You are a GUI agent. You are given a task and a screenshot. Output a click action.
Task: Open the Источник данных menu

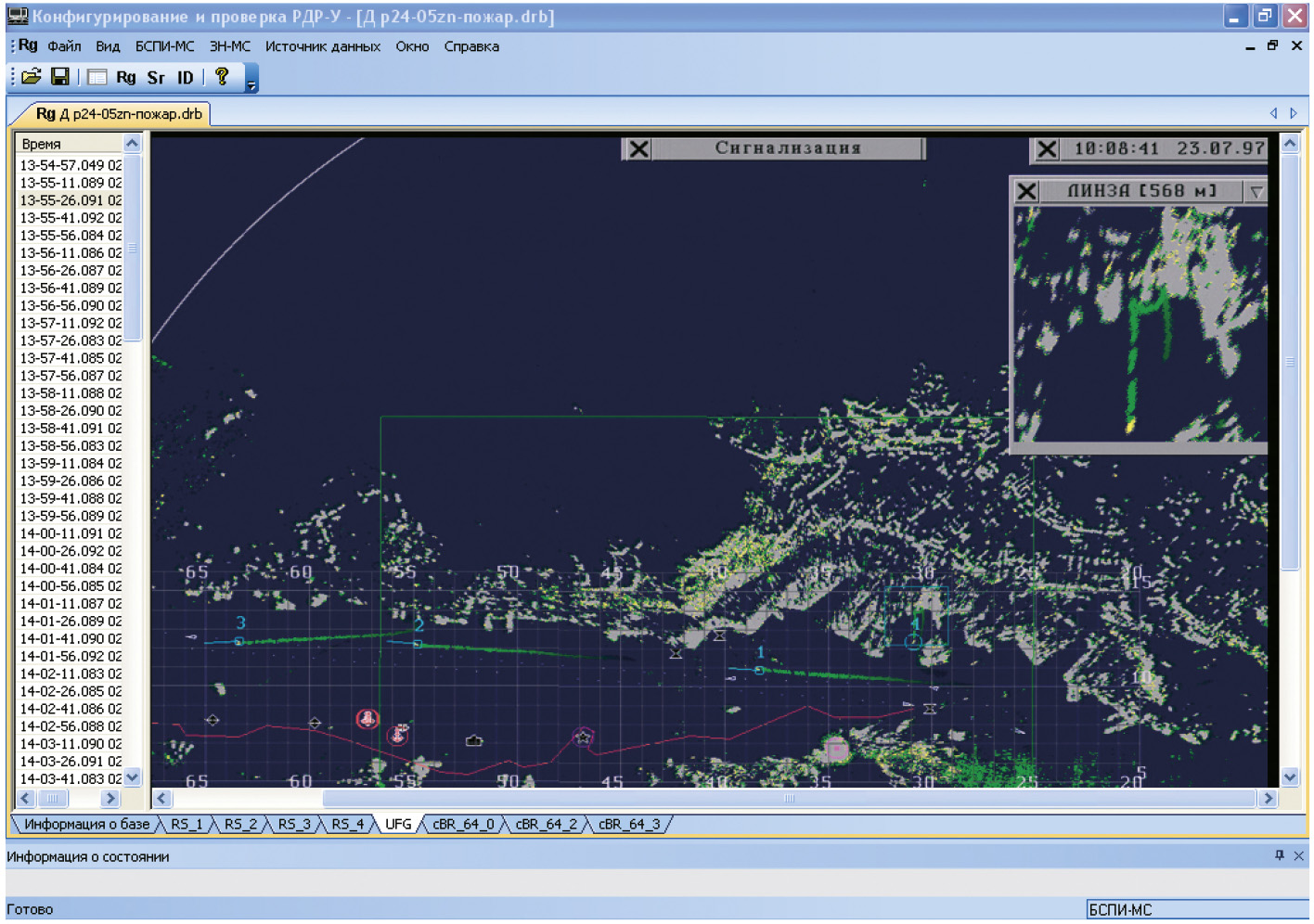pyautogui.click(x=323, y=46)
